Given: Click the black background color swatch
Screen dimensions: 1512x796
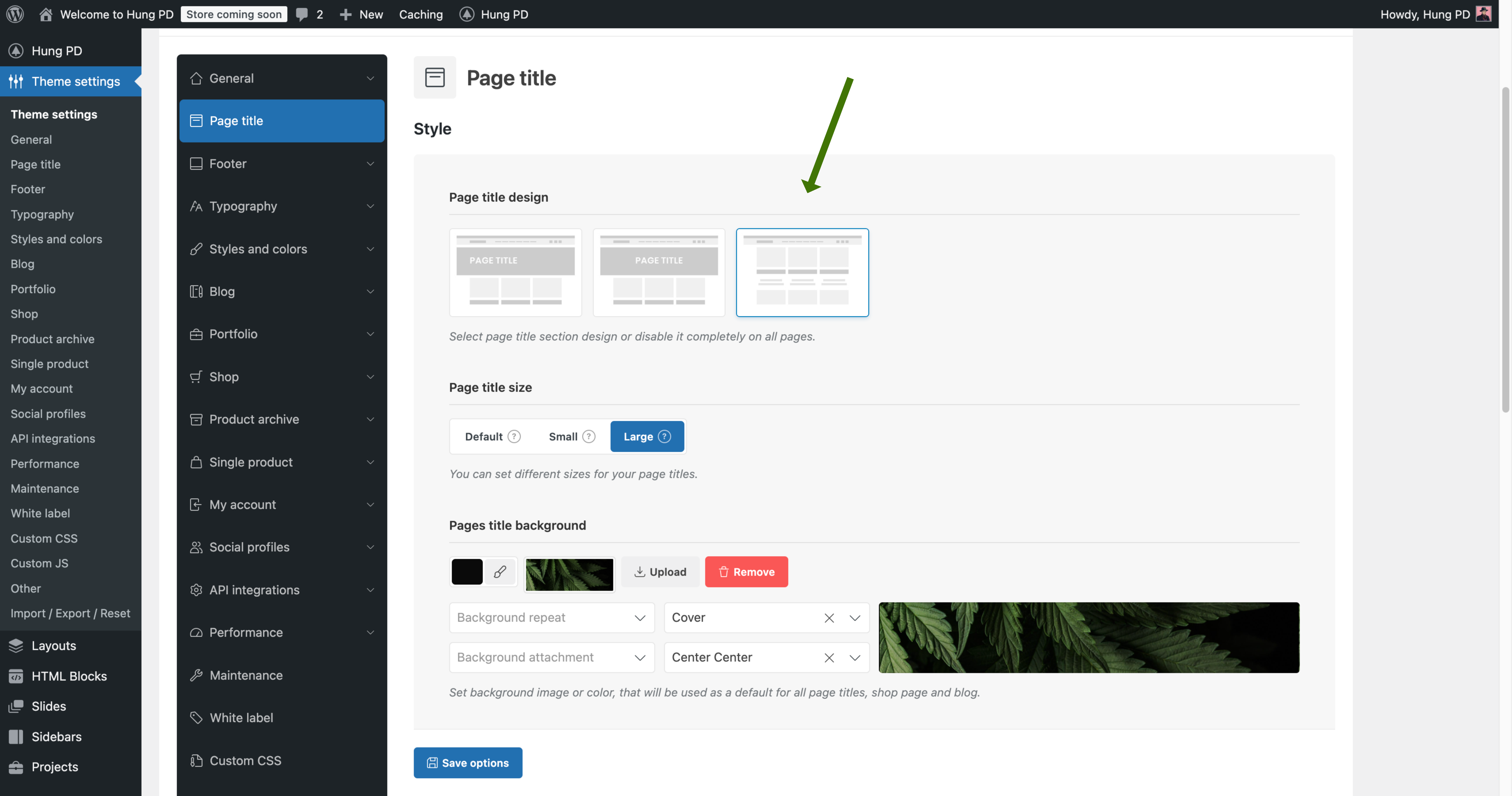Looking at the screenshot, I should click(x=467, y=572).
